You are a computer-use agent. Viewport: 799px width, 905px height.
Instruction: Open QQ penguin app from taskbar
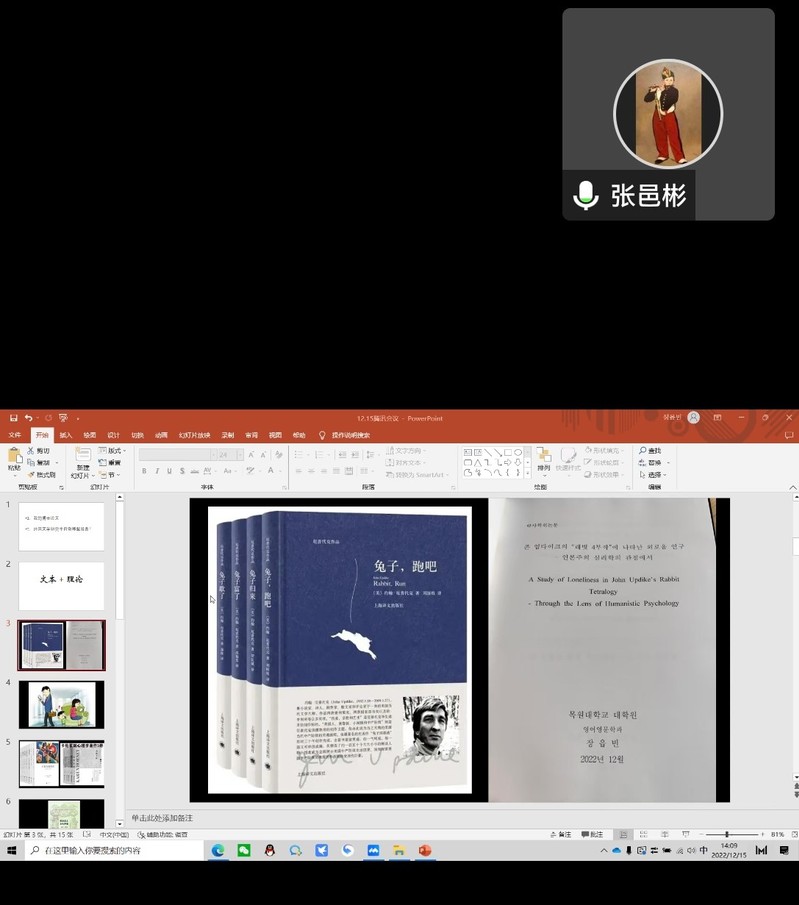tap(270, 850)
